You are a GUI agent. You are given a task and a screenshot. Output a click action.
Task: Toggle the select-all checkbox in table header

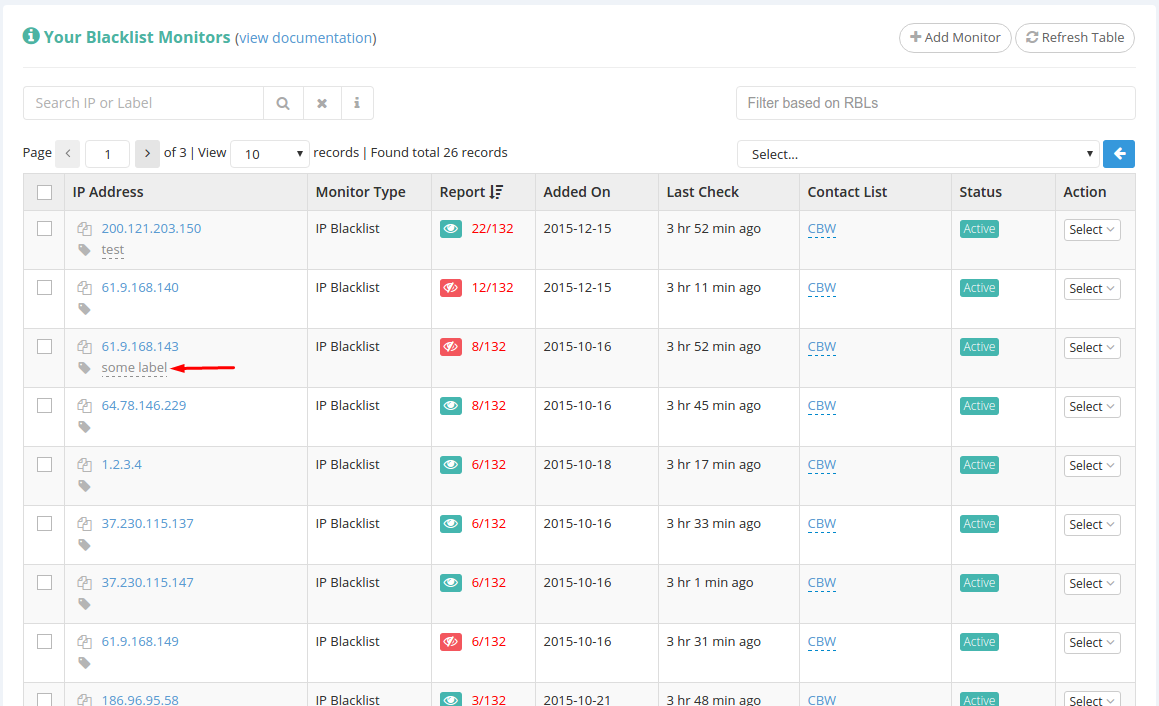point(44,192)
